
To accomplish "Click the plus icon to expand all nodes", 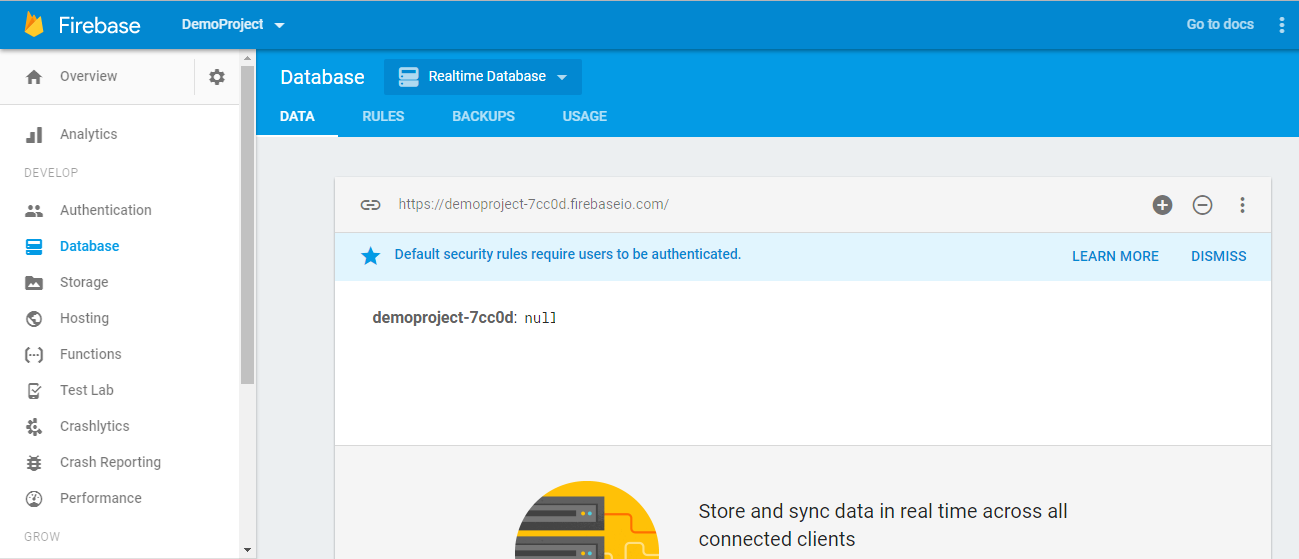I will pos(1162,205).
